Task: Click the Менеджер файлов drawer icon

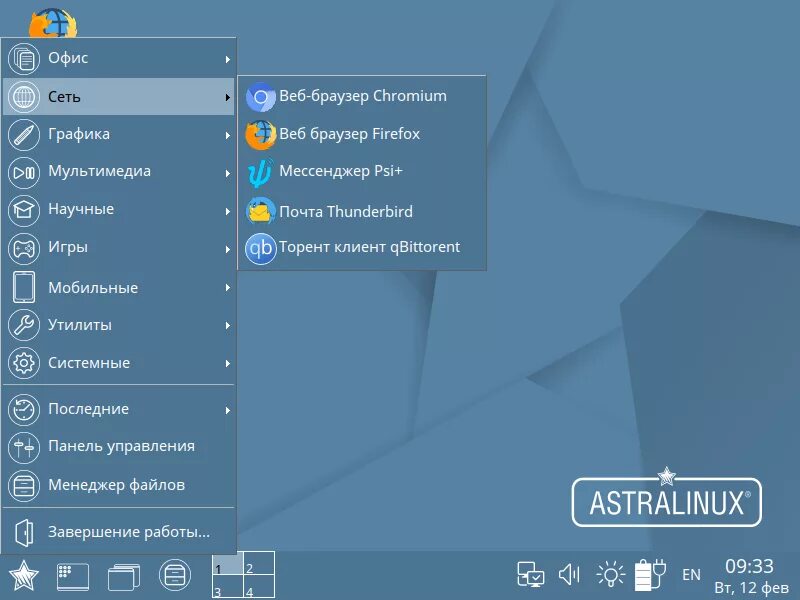Action: coord(24,485)
